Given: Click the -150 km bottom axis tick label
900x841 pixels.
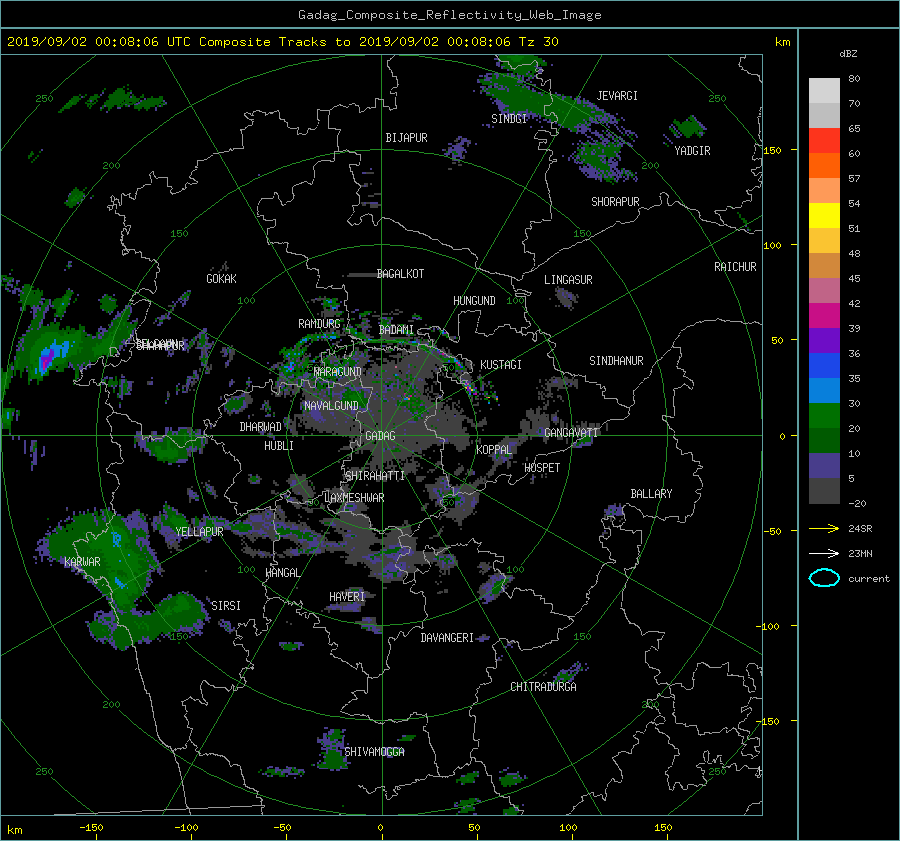Looking at the screenshot, I should pos(91,828).
